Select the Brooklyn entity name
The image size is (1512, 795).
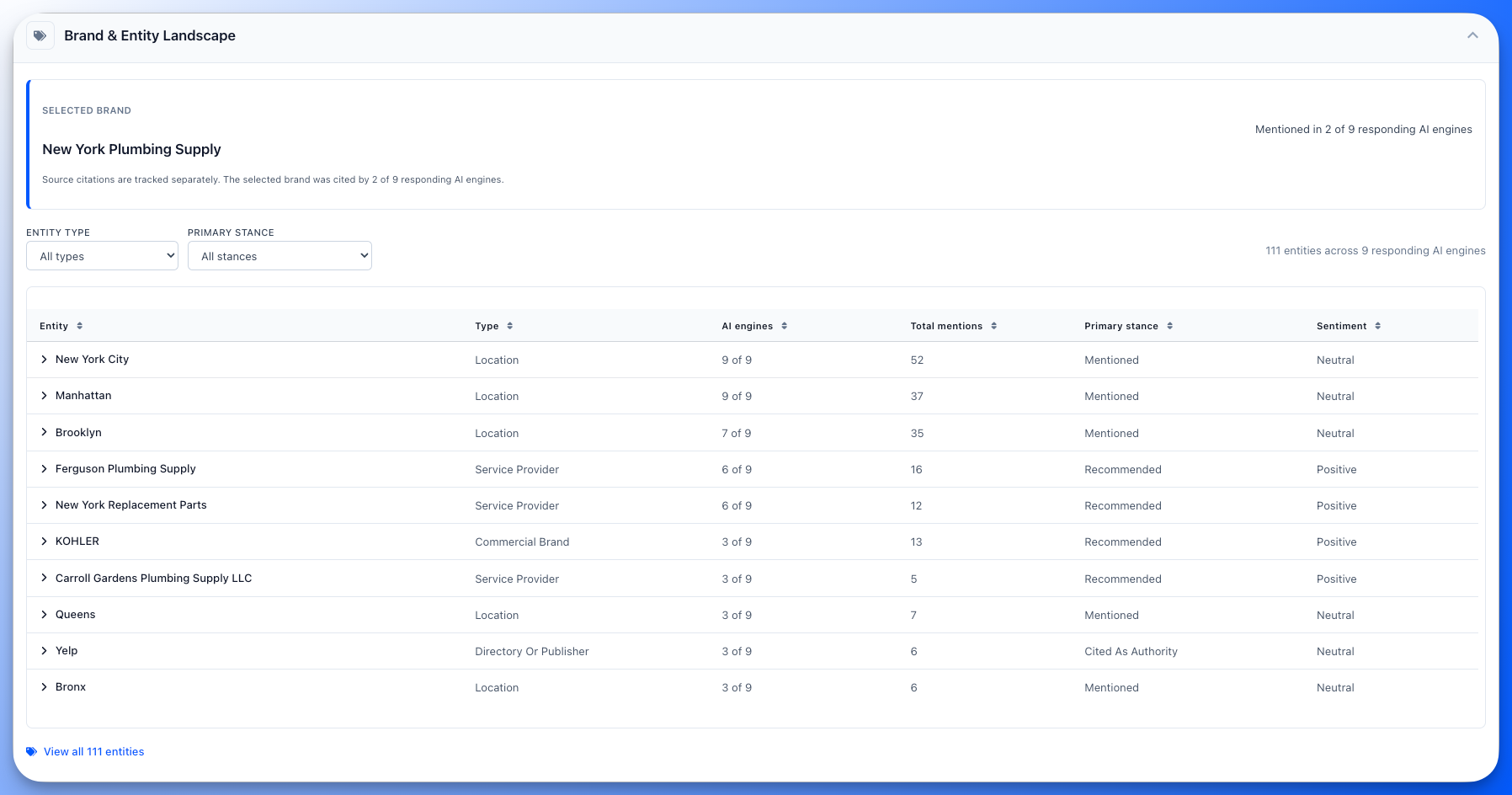78,432
